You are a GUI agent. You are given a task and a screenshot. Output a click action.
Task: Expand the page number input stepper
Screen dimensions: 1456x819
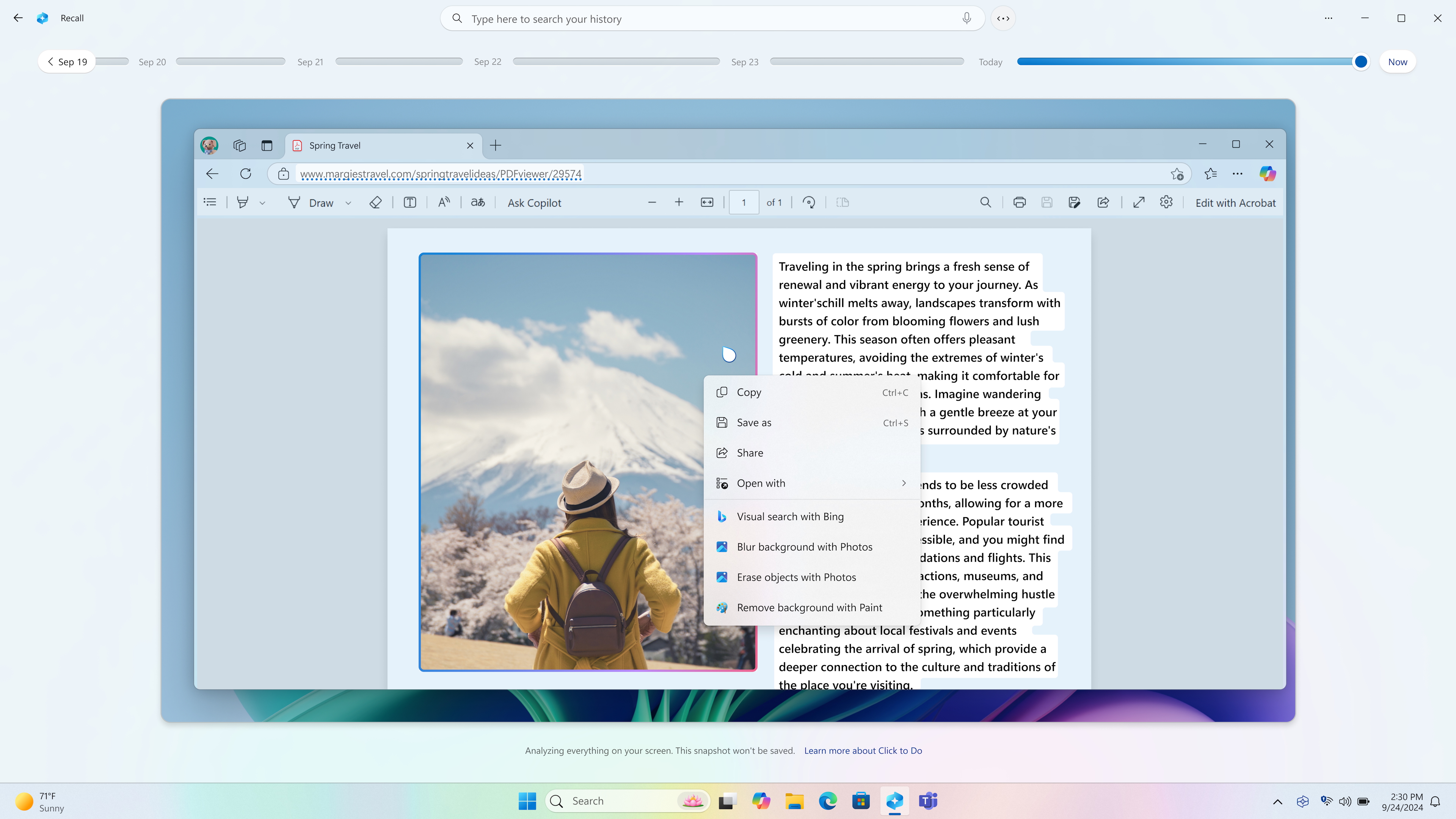(x=743, y=202)
